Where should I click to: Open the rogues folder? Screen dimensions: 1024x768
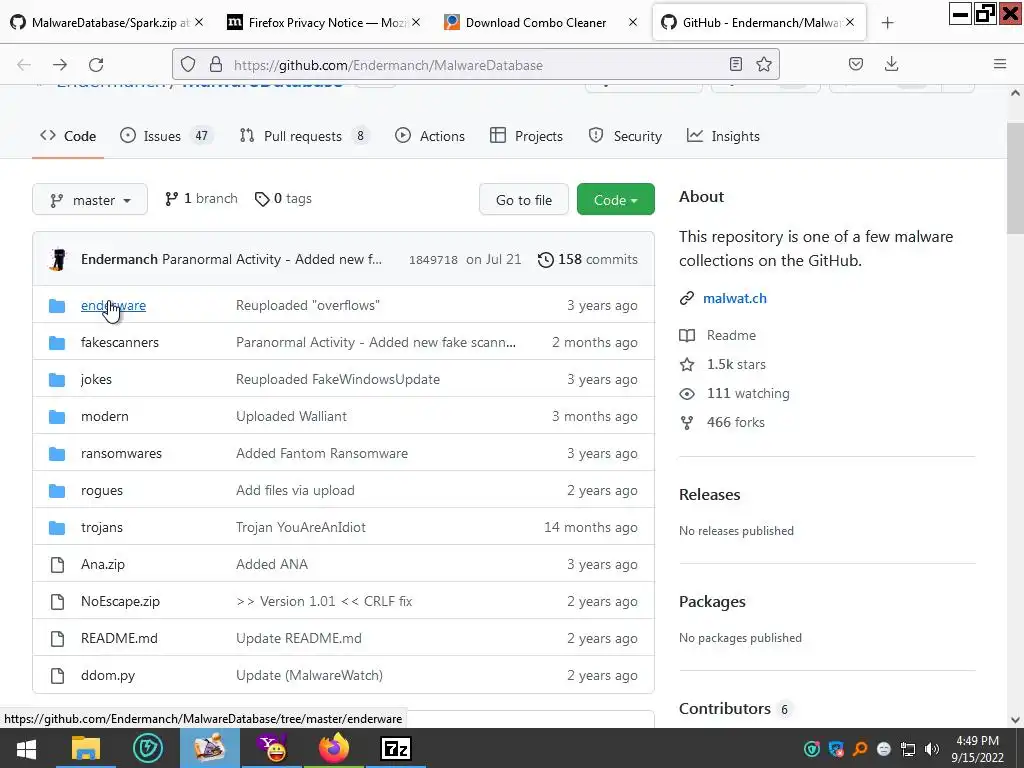(102, 490)
